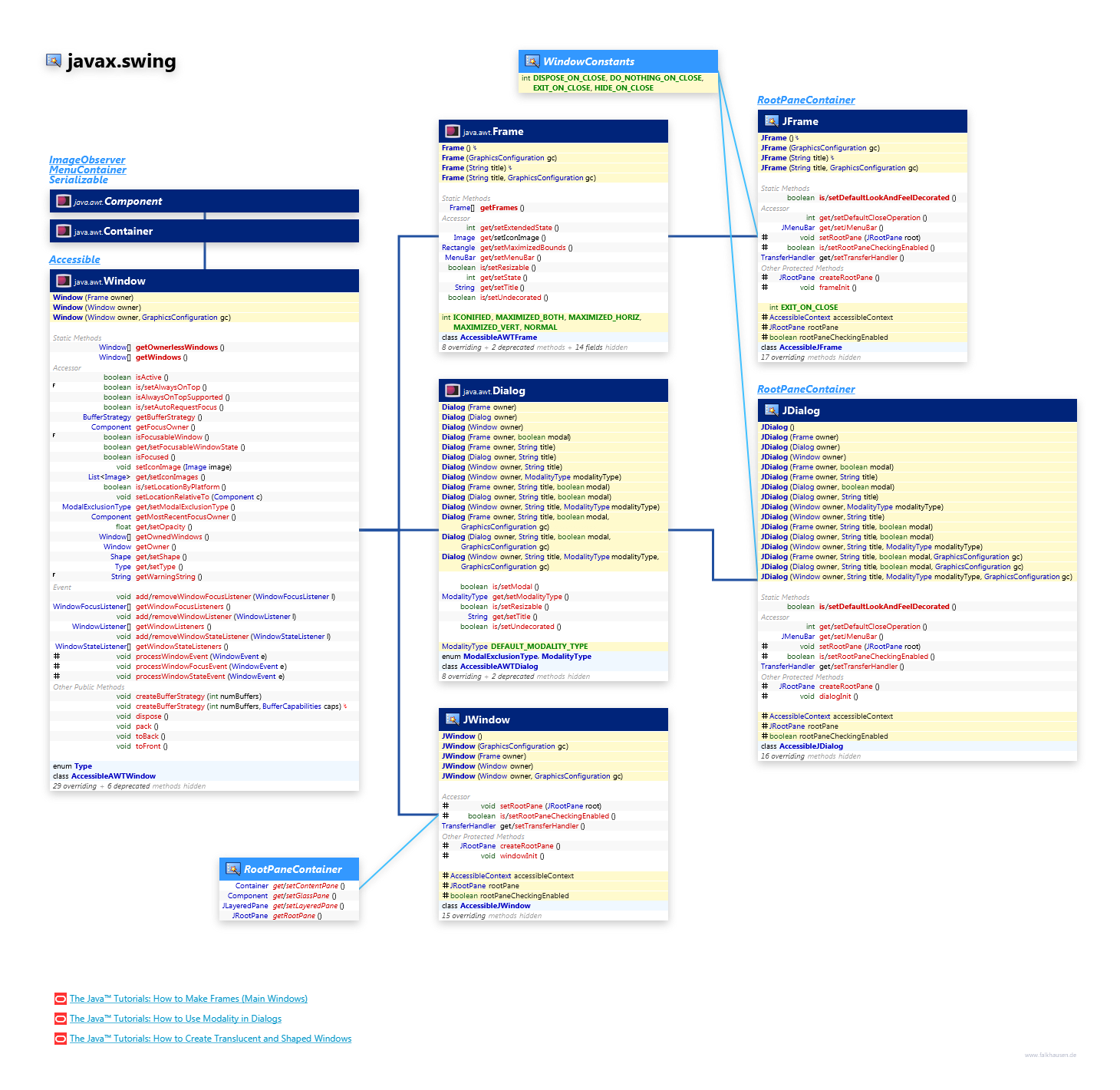1120x1090 pixels.
Task: Click setLocationRelativeTo method in Window
Action: click(173, 497)
